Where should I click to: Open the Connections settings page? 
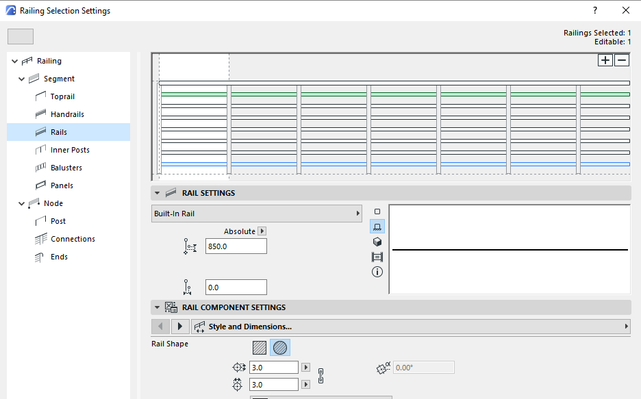(72, 239)
